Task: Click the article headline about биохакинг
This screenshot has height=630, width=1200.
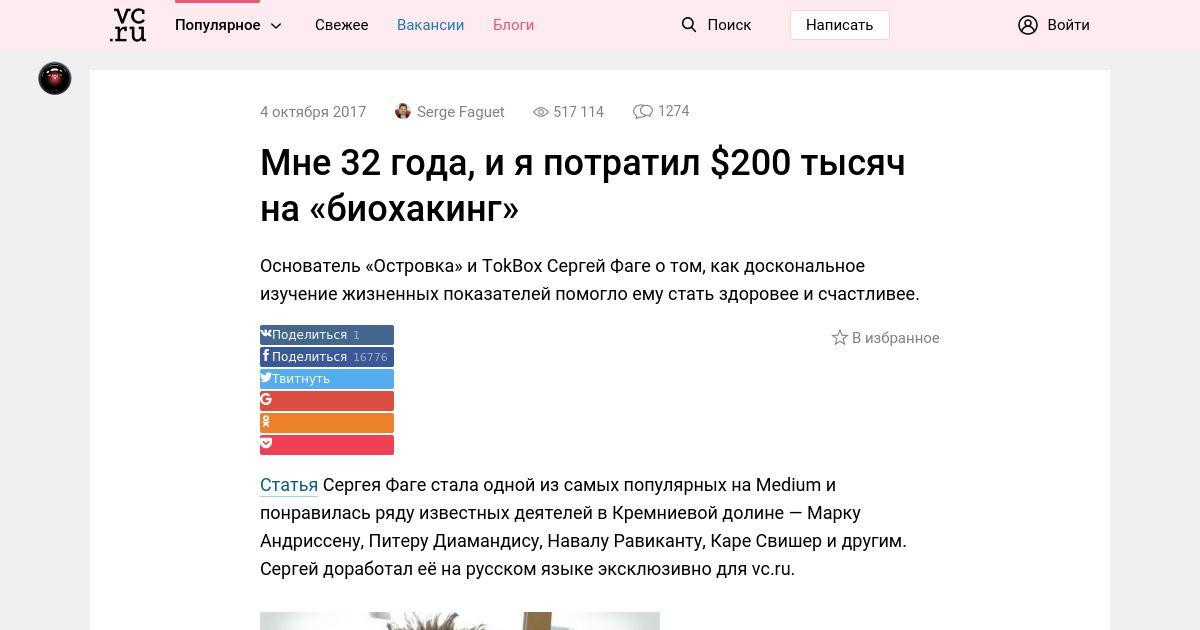Action: tap(583, 185)
